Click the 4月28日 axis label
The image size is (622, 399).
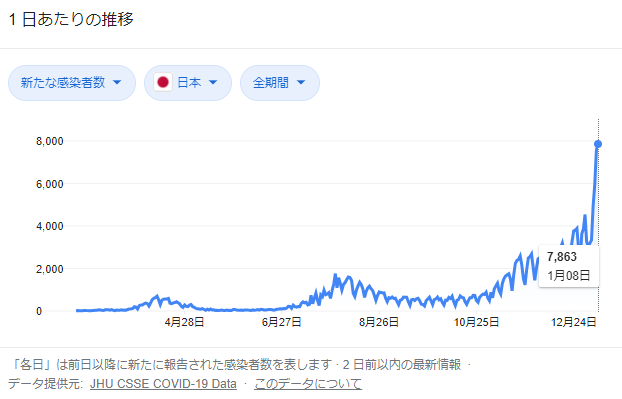pos(184,322)
